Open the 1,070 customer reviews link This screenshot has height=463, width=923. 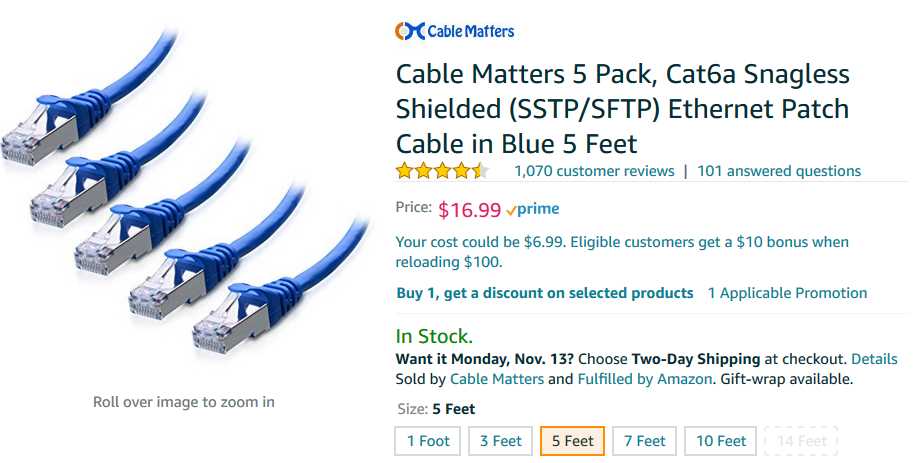coord(594,171)
